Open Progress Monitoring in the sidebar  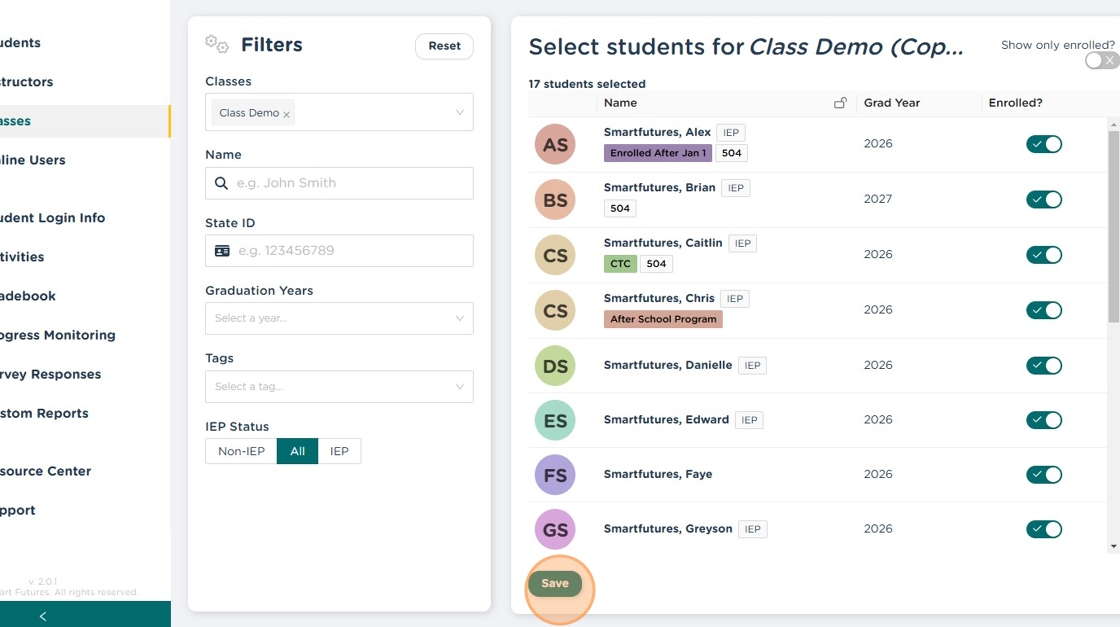point(58,335)
